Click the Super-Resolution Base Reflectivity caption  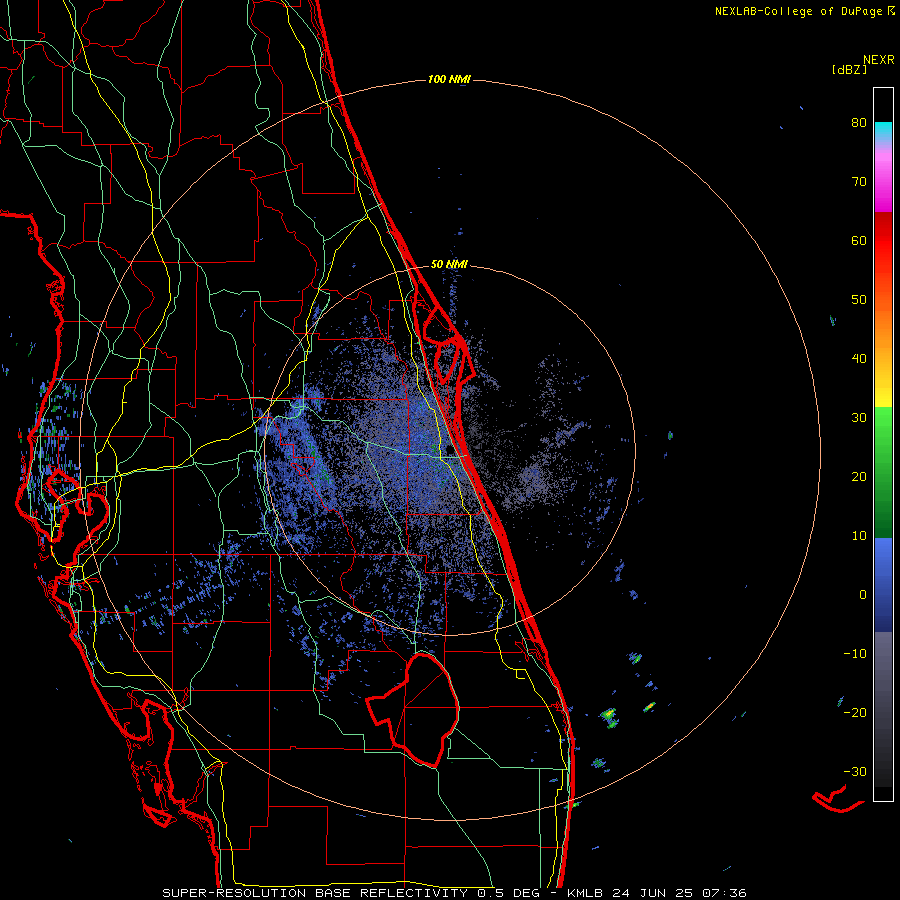pos(352,893)
